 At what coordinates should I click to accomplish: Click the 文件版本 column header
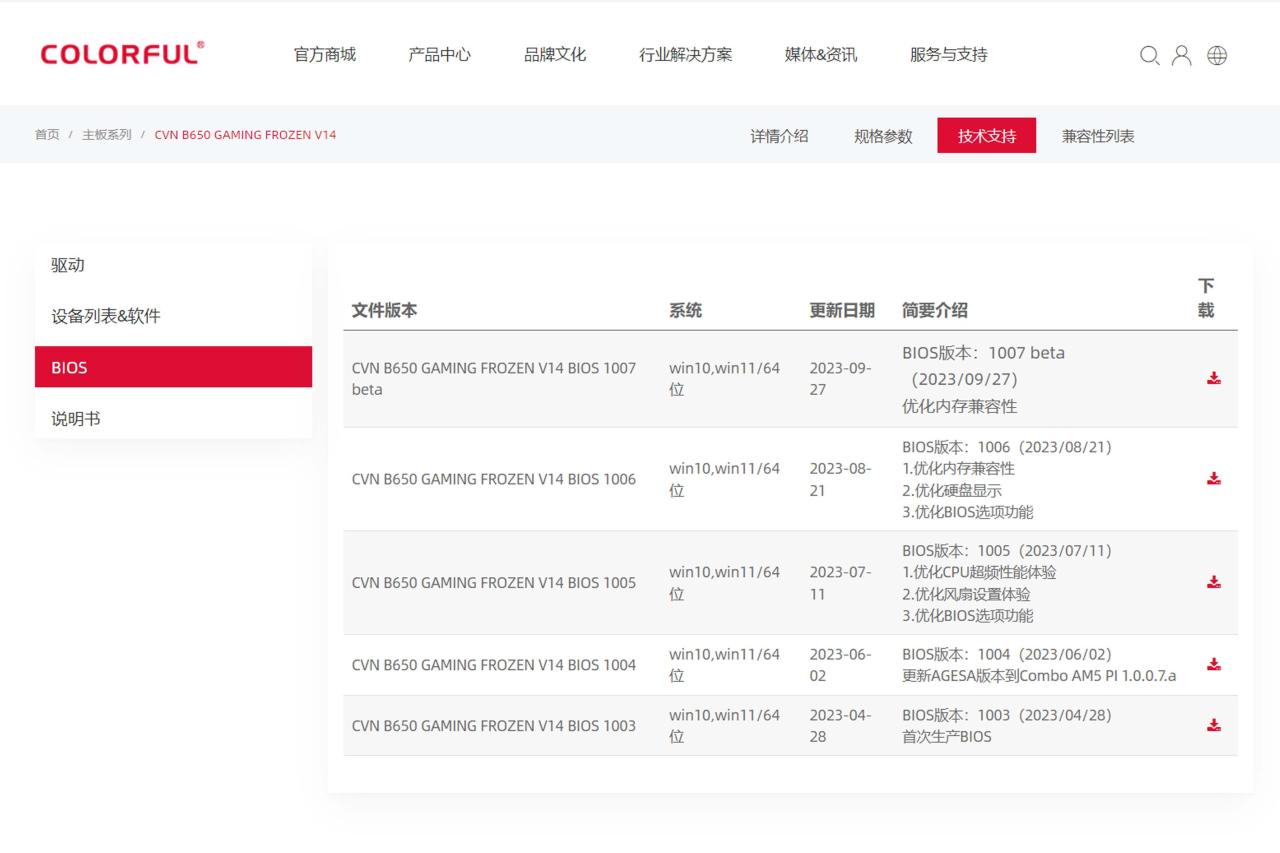point(384,310)
